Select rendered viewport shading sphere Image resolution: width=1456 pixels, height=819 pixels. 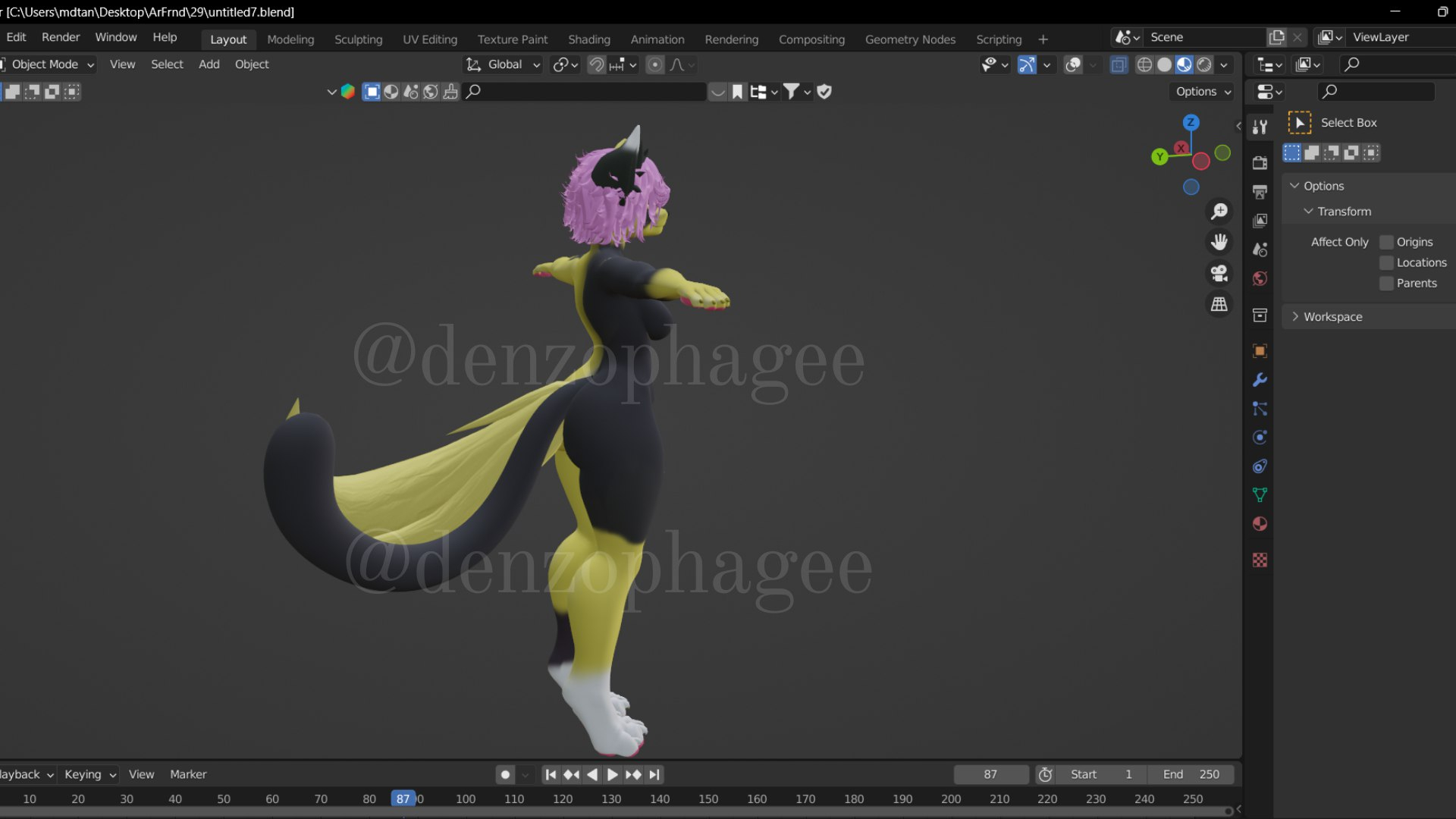[1204, 64]
